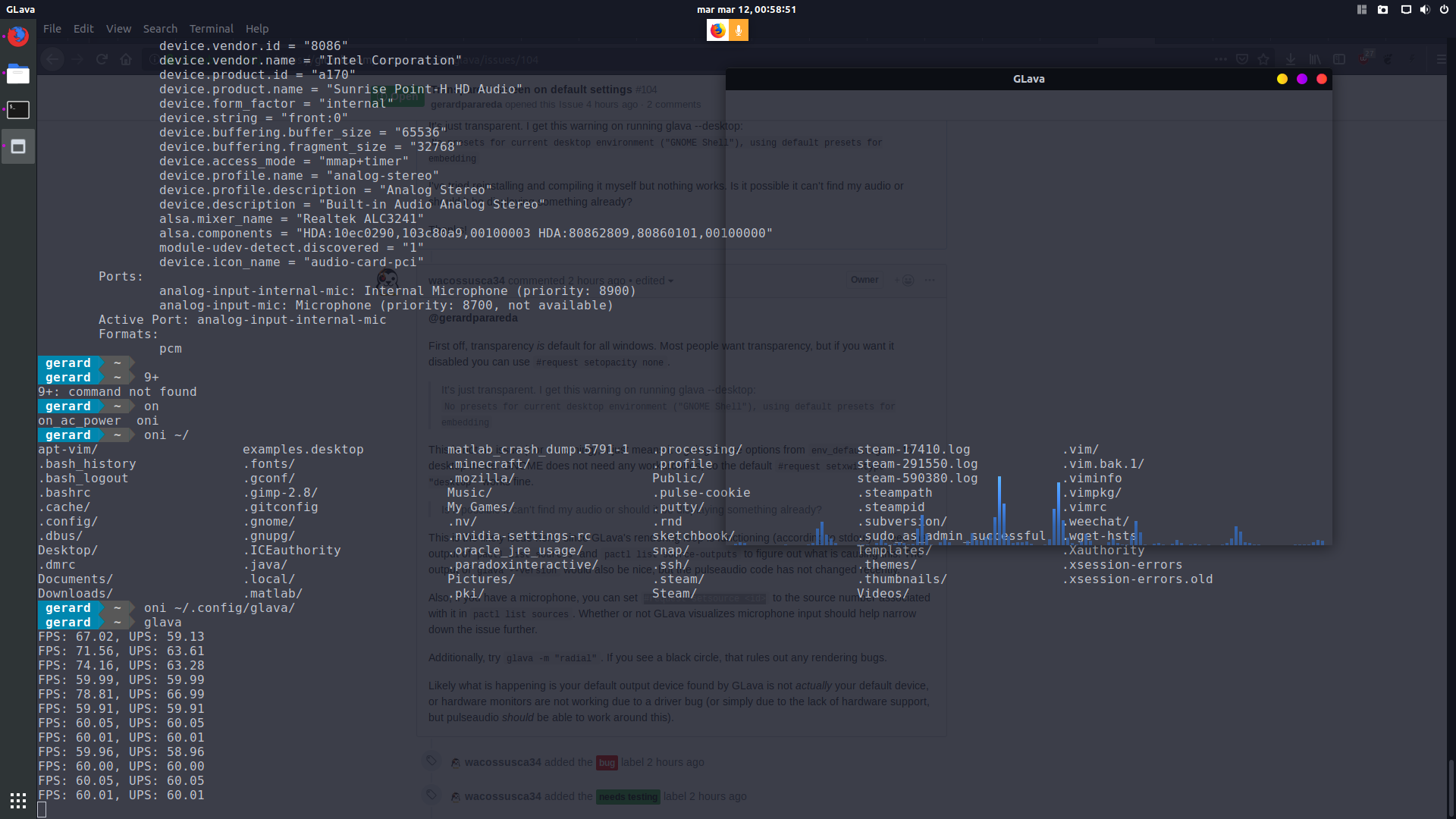The width and height of the screenshot is (1456, 819).
Task: Follow the @gerardpareda mention link
Action: 472,318
